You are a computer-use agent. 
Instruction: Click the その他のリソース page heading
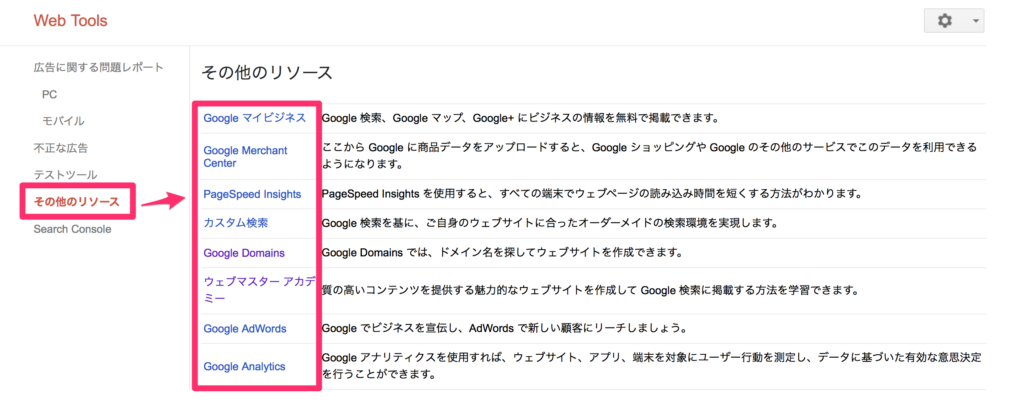pos(267,72)
